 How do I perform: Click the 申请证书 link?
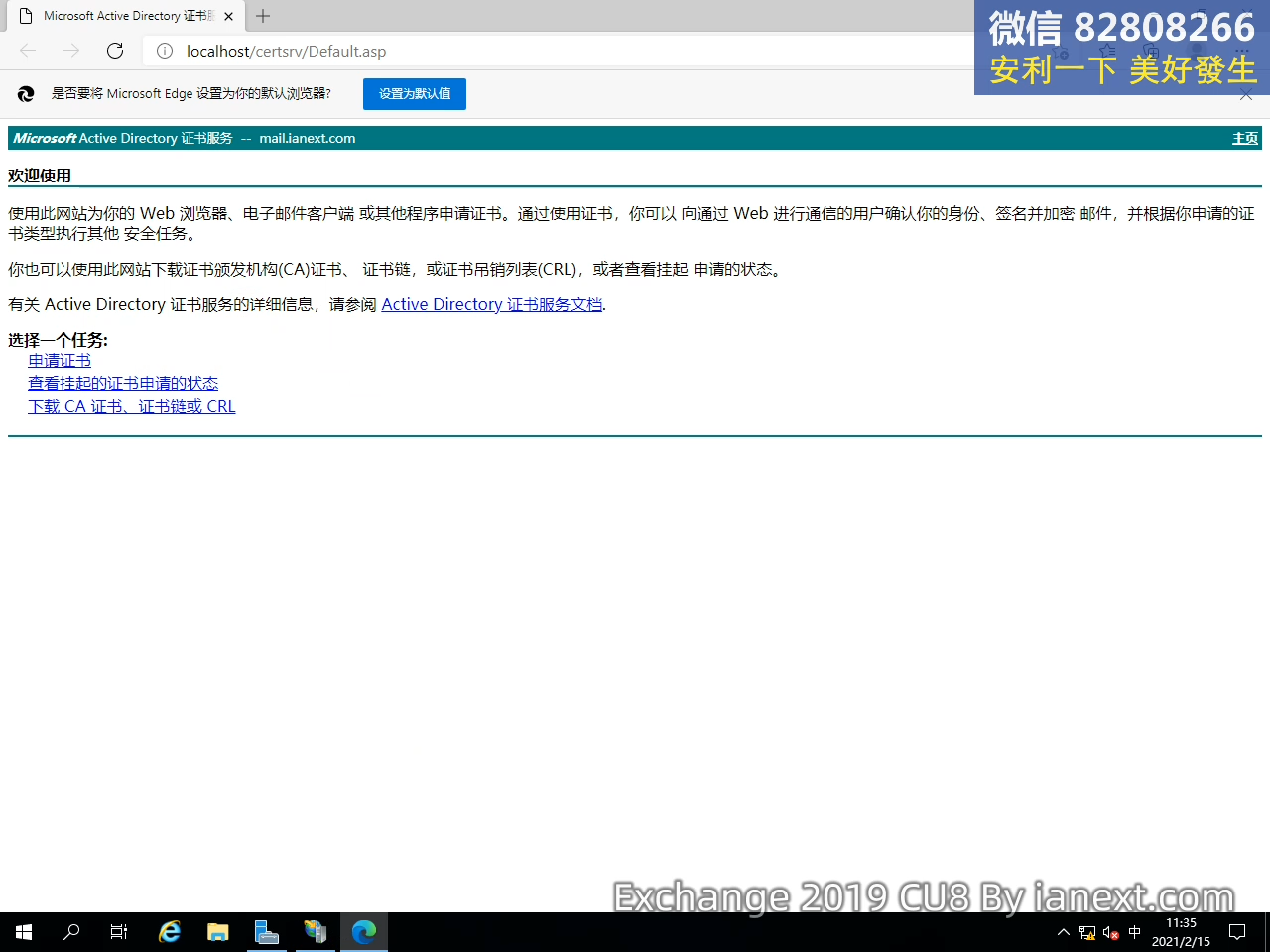(x=60, y=360)
